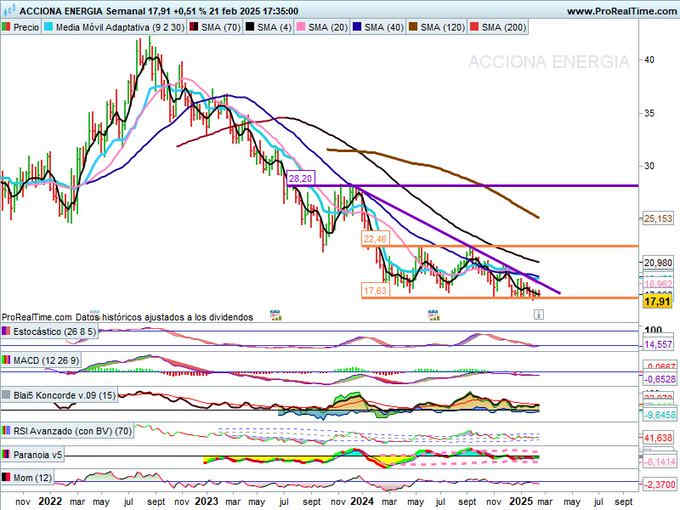Image resolution: width=680 pixels, height=510 pixels.
Task: Click the yellow 17,91 current price tag
Action: (x=657, y=301)
